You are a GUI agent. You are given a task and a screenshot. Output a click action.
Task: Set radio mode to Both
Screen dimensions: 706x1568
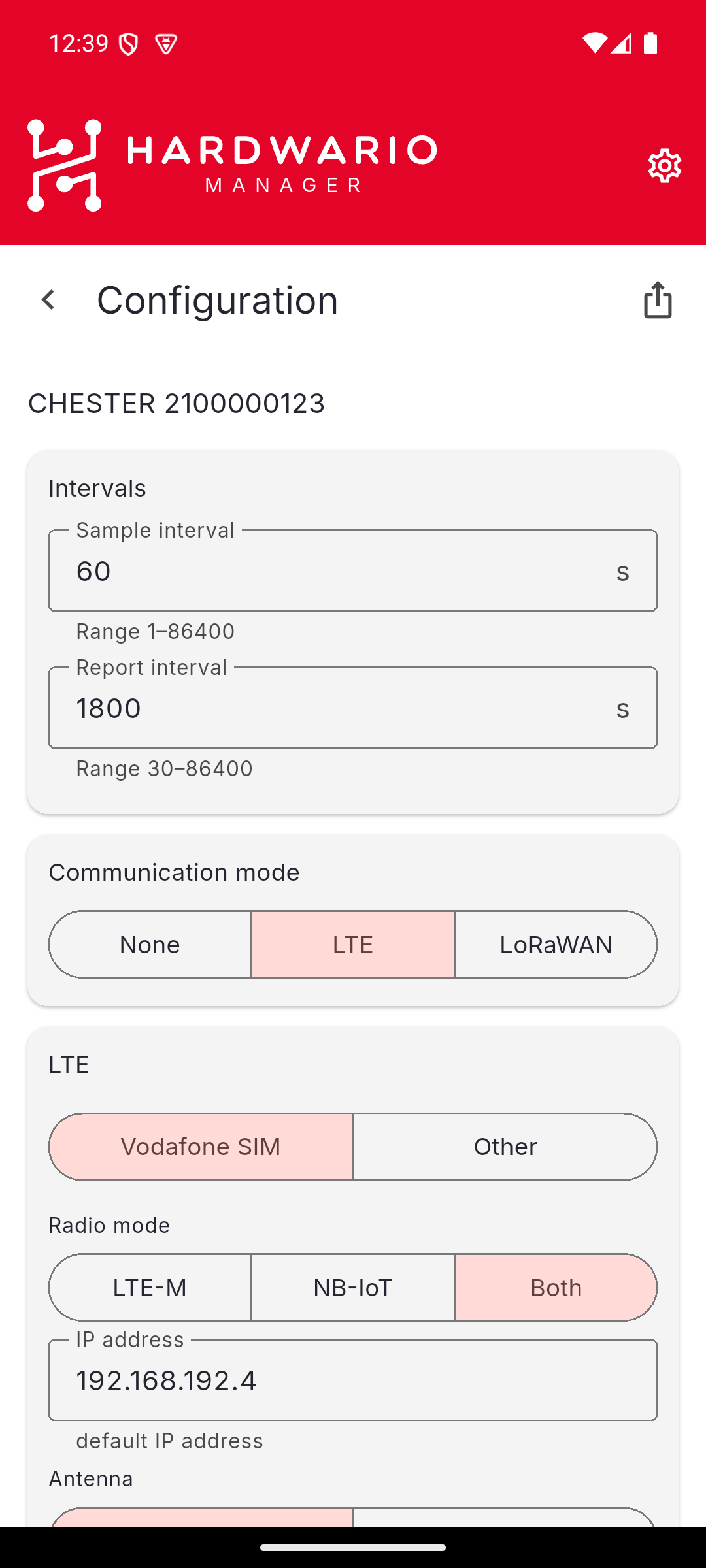556,1288
